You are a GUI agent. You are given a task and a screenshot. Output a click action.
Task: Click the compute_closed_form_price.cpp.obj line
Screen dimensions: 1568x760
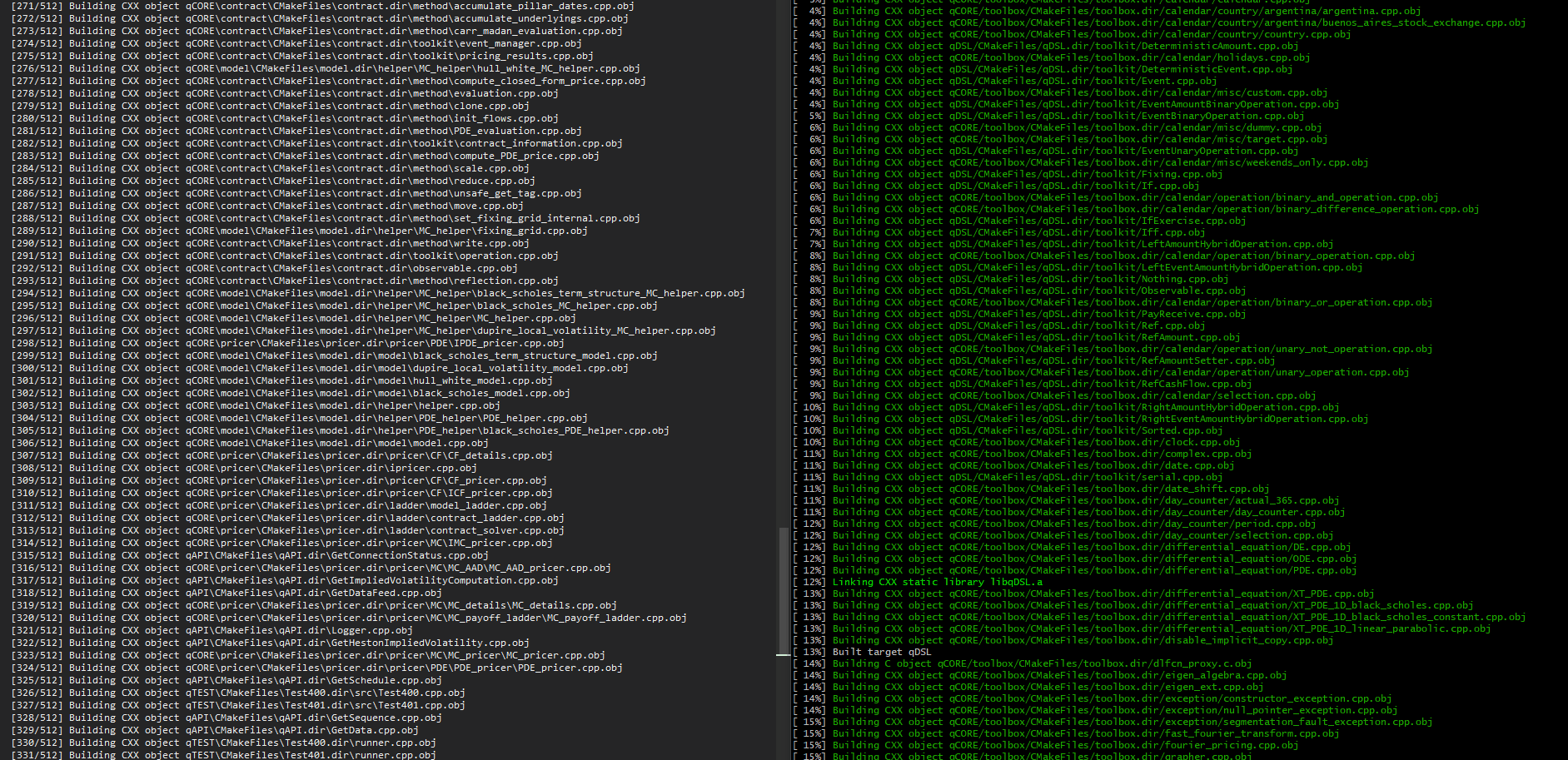[x=328, y=81]
